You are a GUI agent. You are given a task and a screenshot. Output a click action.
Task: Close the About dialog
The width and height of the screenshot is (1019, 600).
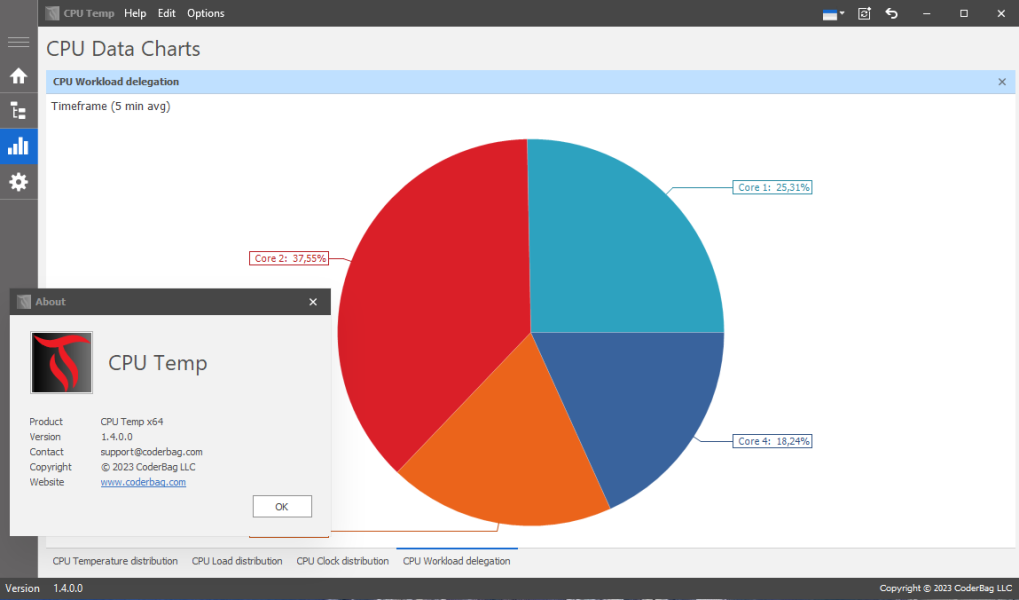(313, 302)
